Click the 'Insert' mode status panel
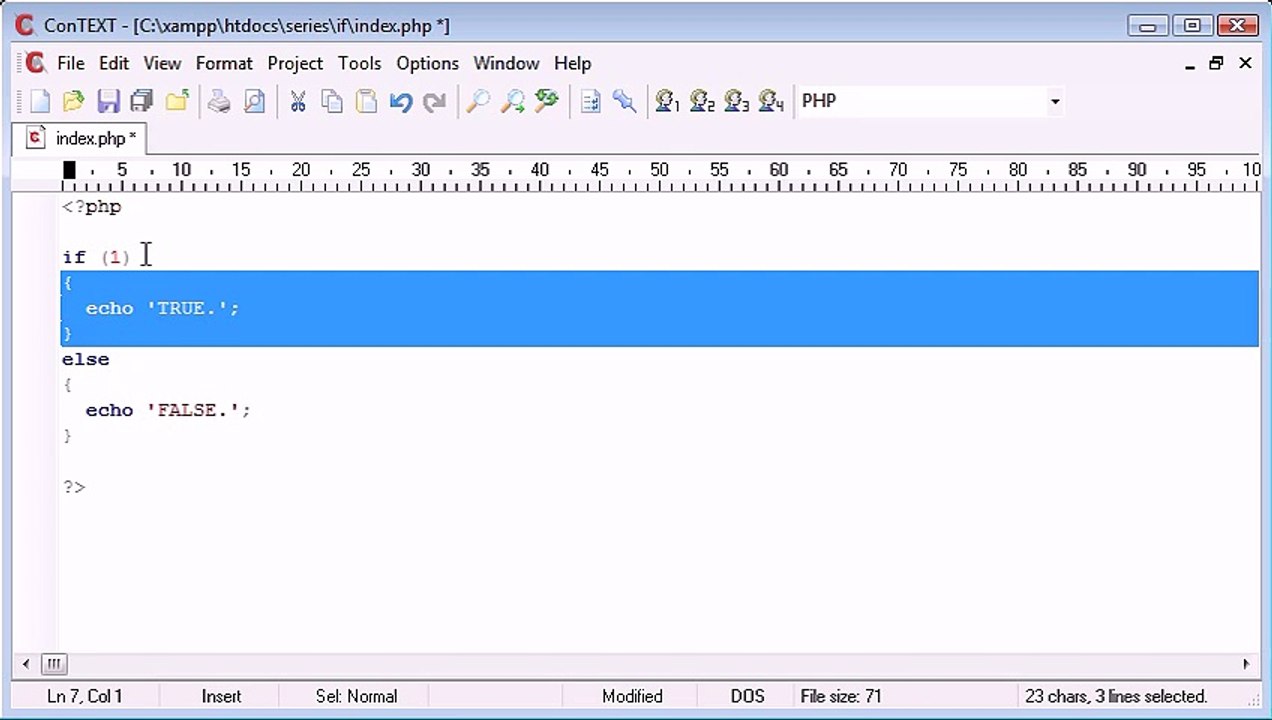1272x720 pixels. (222, 696)
